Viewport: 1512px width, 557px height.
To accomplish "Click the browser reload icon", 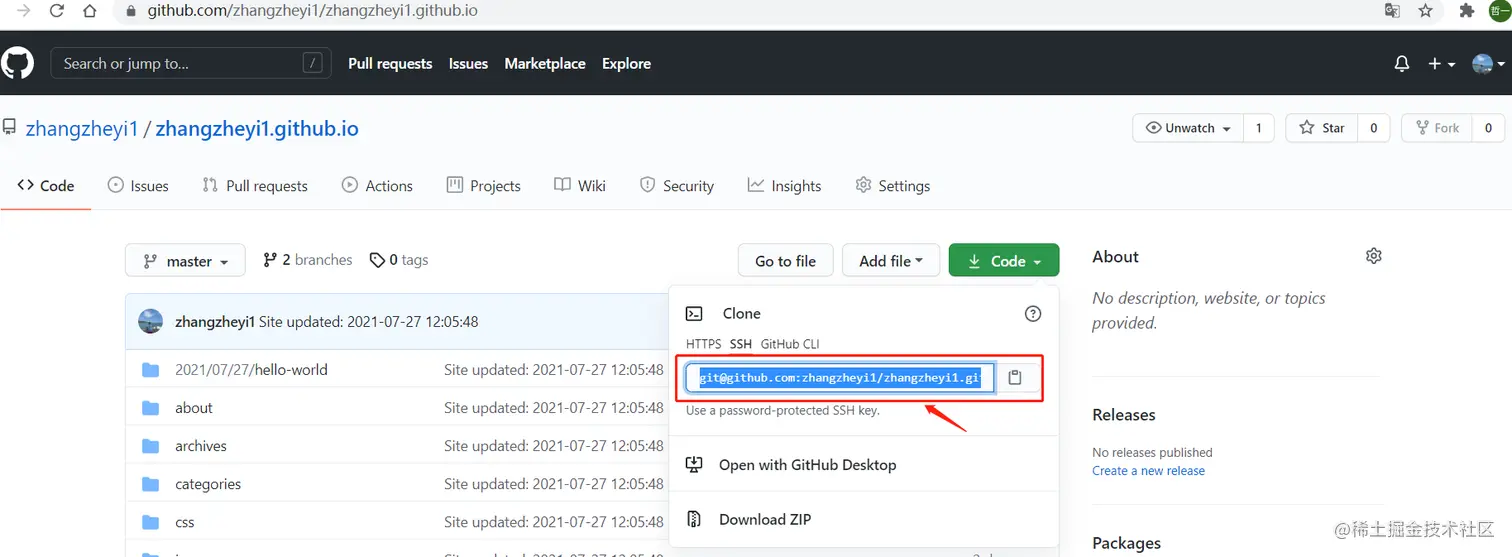I will 57,11.
